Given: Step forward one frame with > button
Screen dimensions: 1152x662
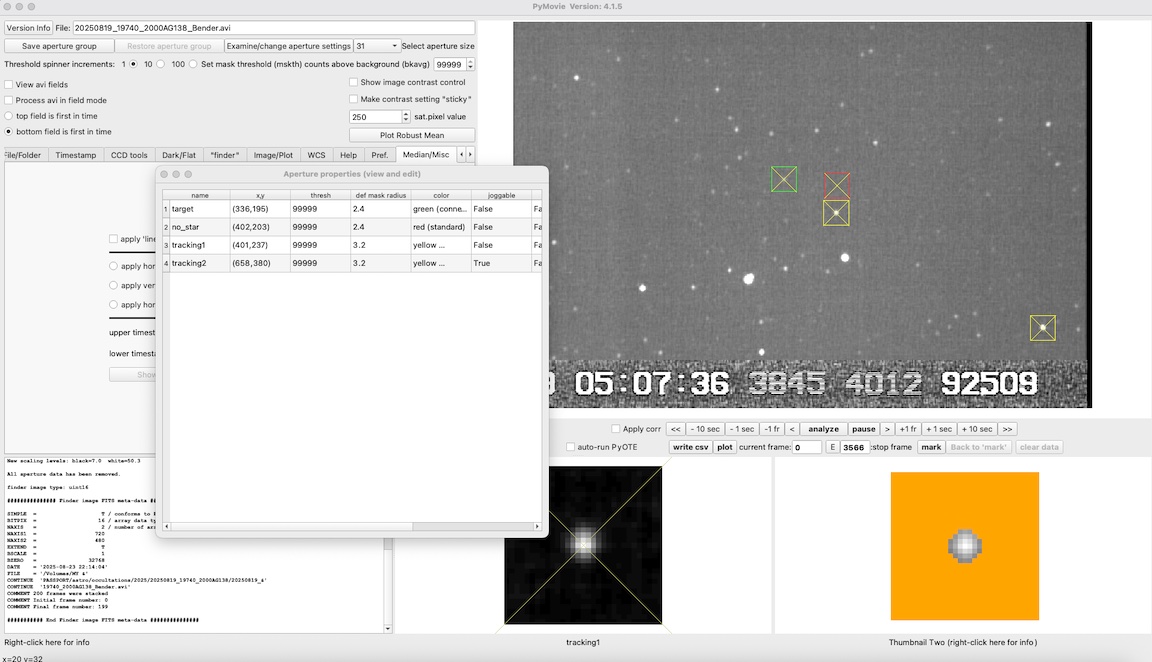Looking at the screenshot, I should click(887, 429).
